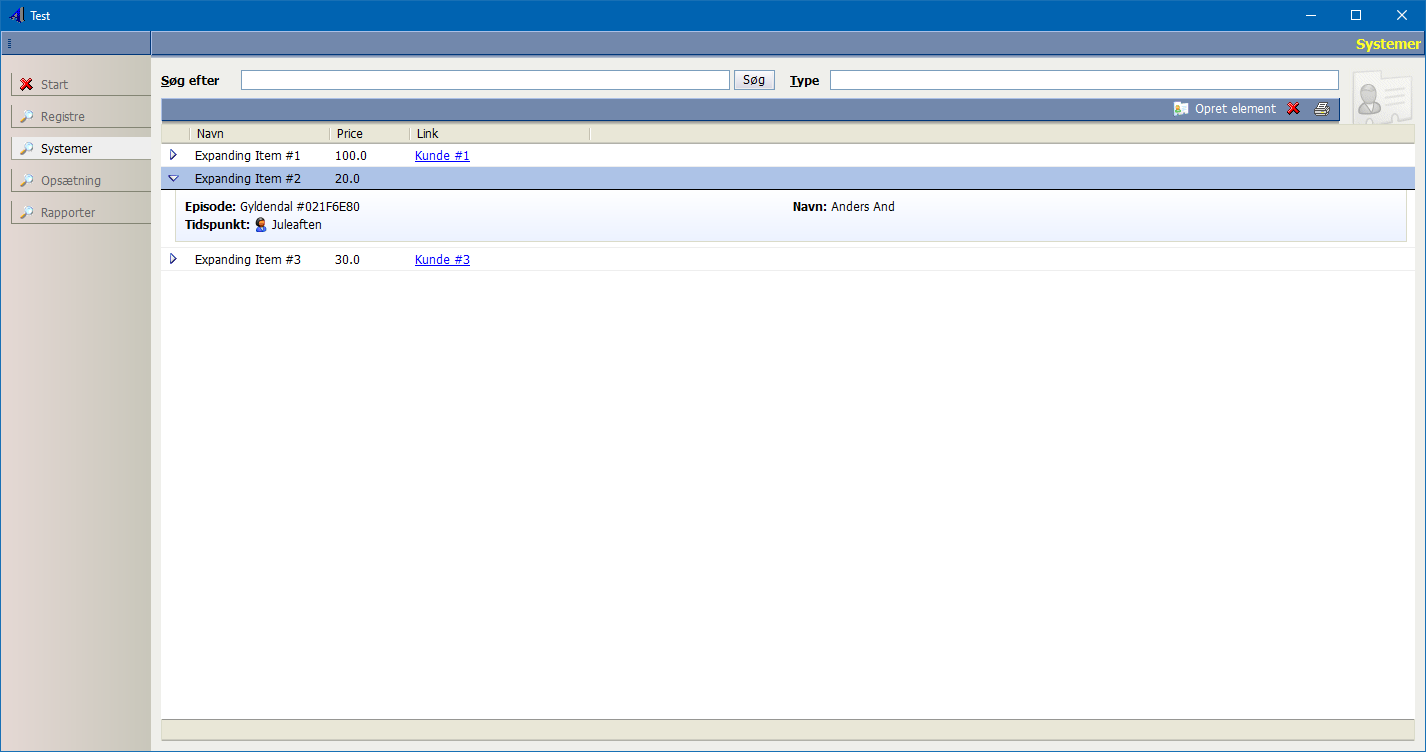This screenshot has width=1426, height=752.
Task: Expand Expanding Item #1 row
Action: coord(173,155)
